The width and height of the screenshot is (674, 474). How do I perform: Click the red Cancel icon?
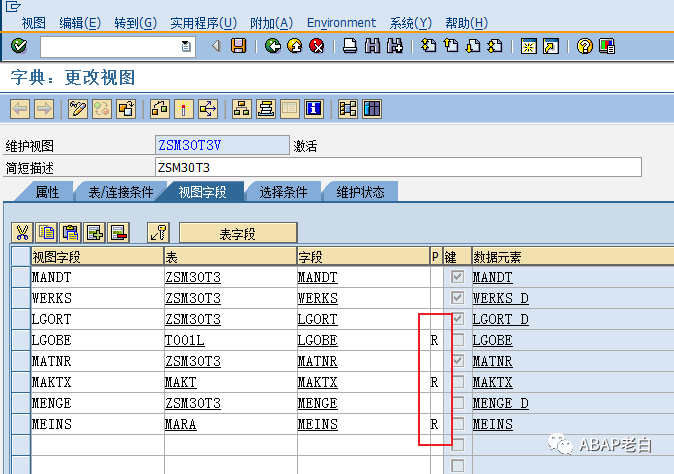pyautogui.click(x=317, y=46)
